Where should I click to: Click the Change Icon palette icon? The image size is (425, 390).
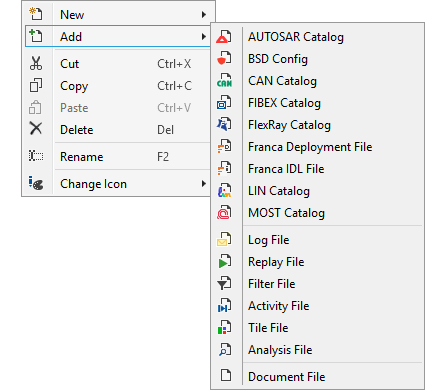click(36, 183)
